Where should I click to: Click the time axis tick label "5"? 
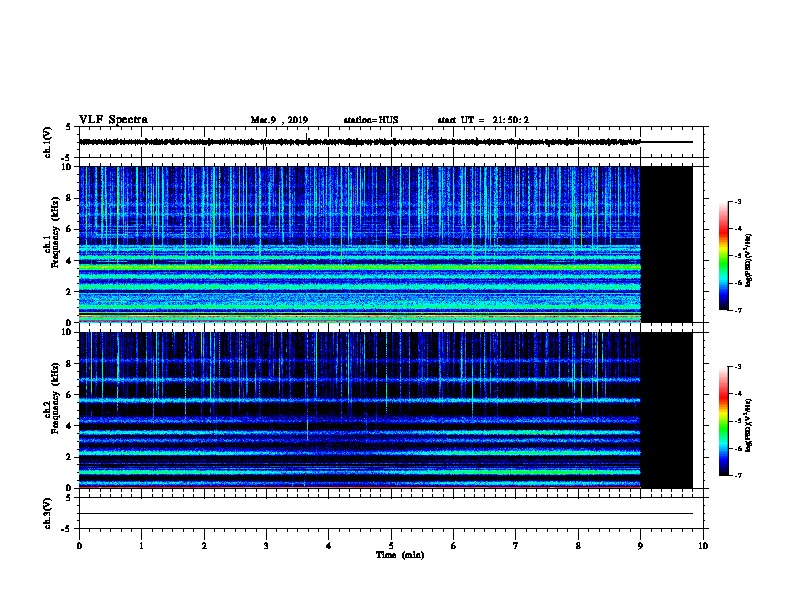[391, 546]
